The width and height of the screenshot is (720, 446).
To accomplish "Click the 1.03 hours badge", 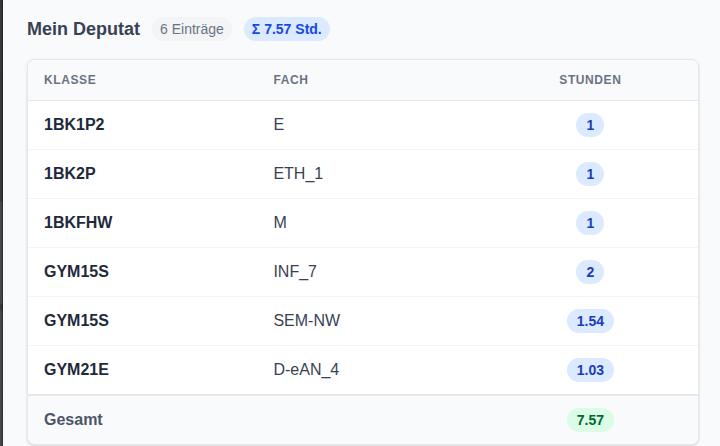I will 590,370.
